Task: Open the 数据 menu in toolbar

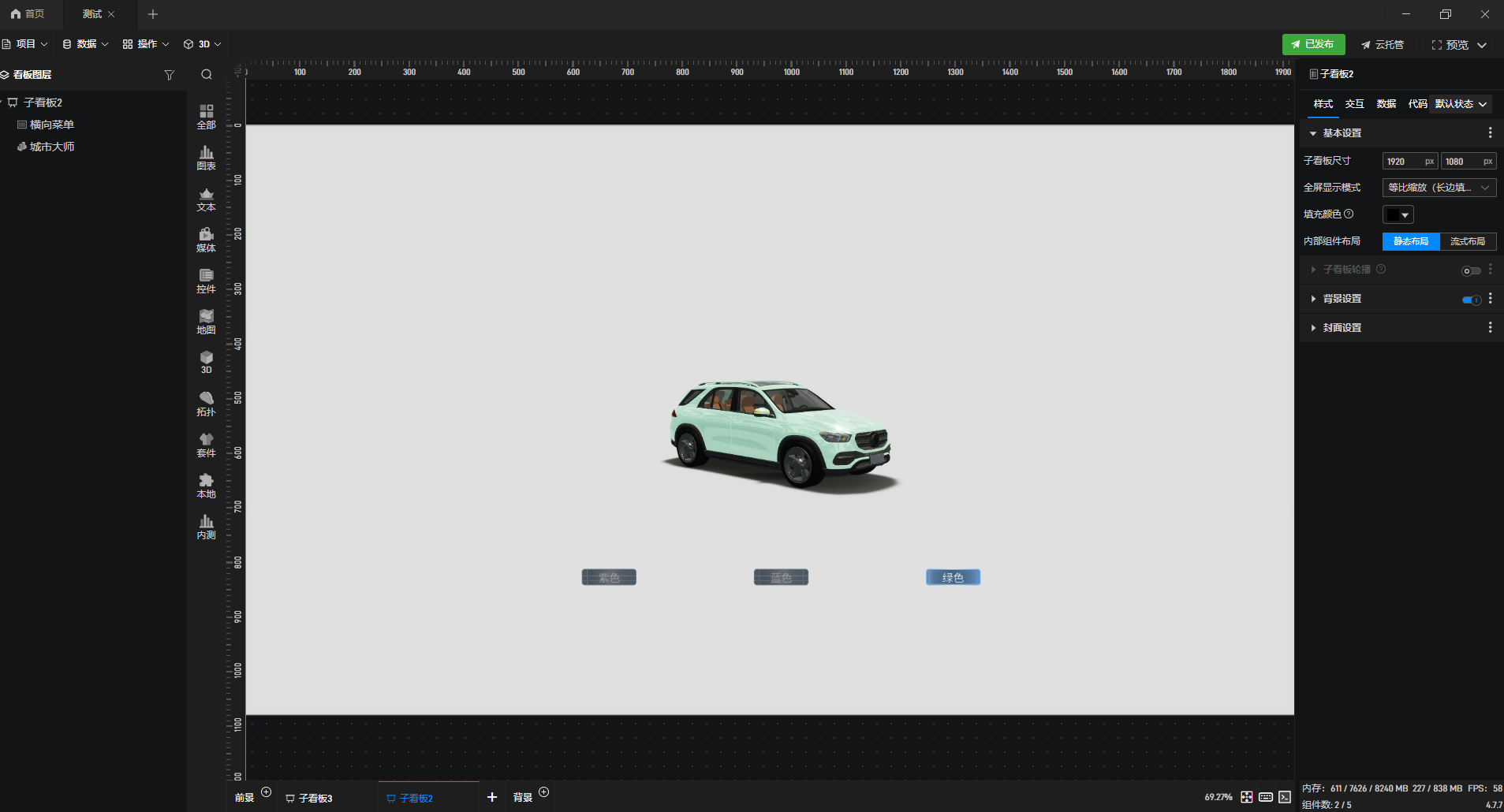Action: (85, 44)
